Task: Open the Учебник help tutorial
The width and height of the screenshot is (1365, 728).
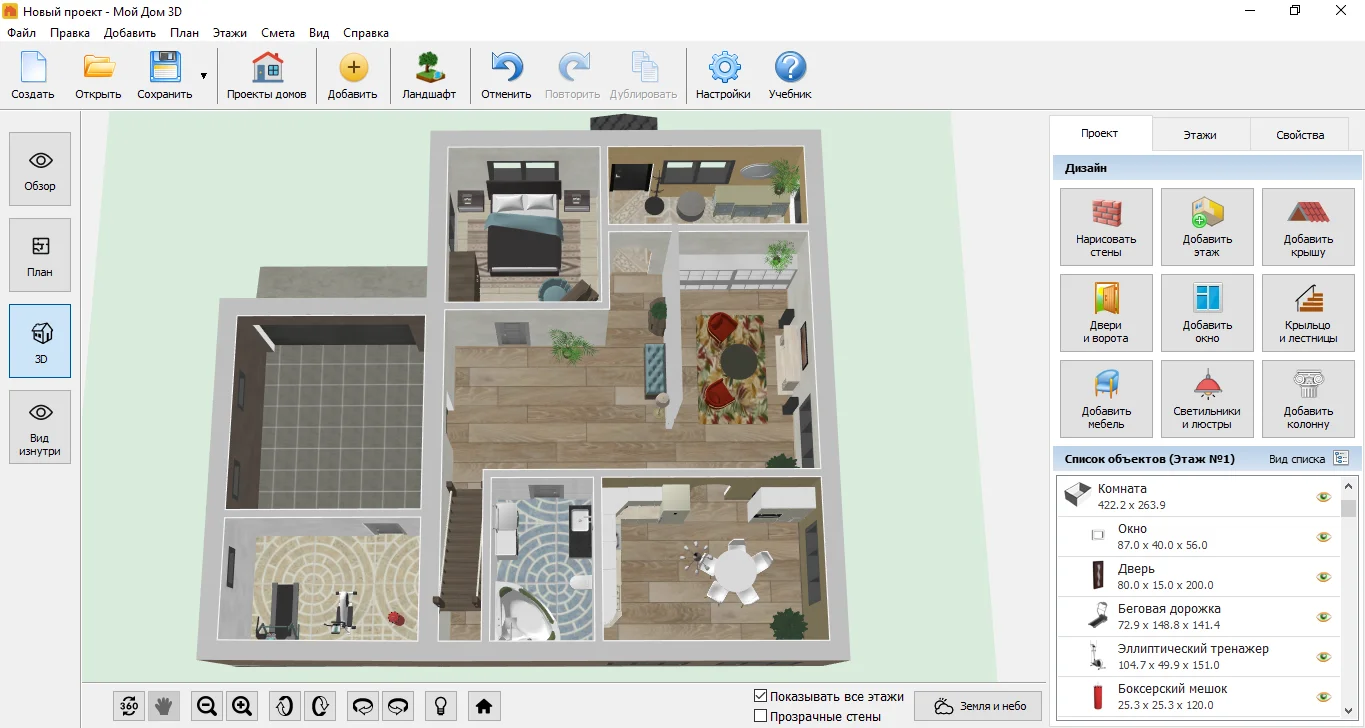Action: (x=790, y=76)
